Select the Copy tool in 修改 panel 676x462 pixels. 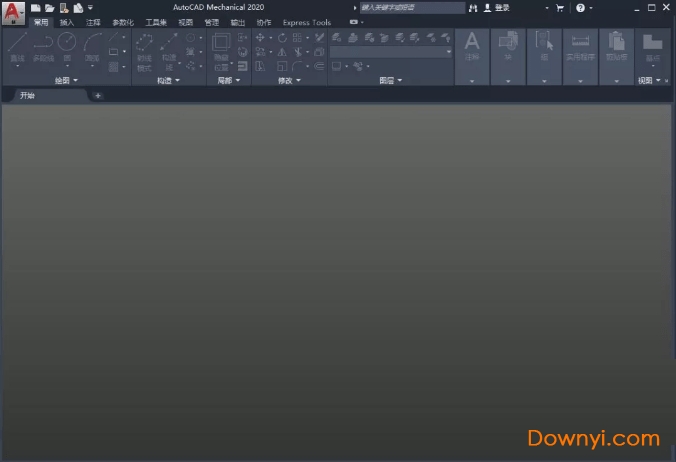pyautogui.click(x=260, y=52)
